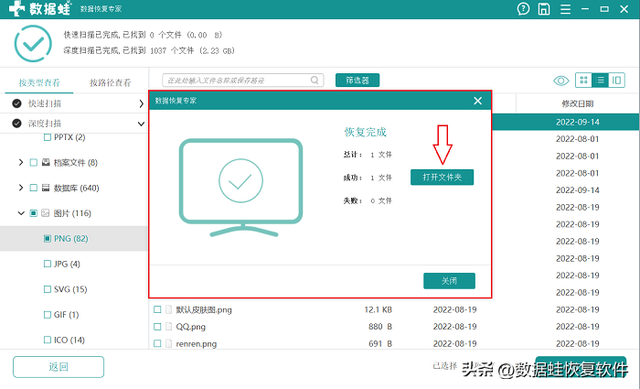Select the 按类型查看 tab
Screen dimensions: 640x389
(x=39, y=83)
